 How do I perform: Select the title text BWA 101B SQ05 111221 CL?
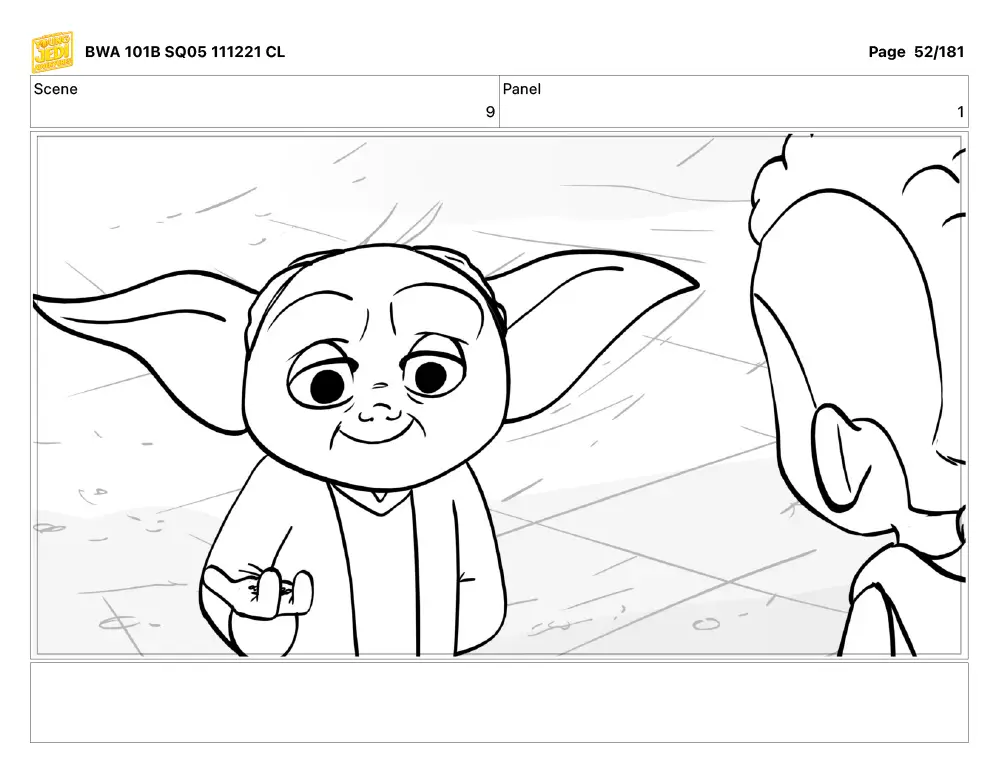(x=185, y=52)
